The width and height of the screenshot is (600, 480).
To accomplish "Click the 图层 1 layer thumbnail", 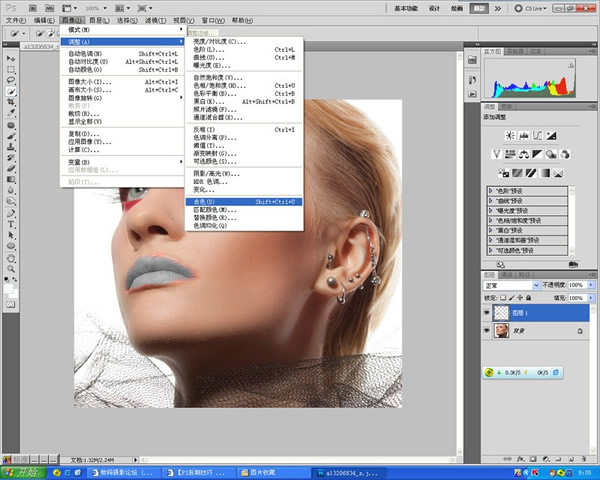I will point(501,313).
